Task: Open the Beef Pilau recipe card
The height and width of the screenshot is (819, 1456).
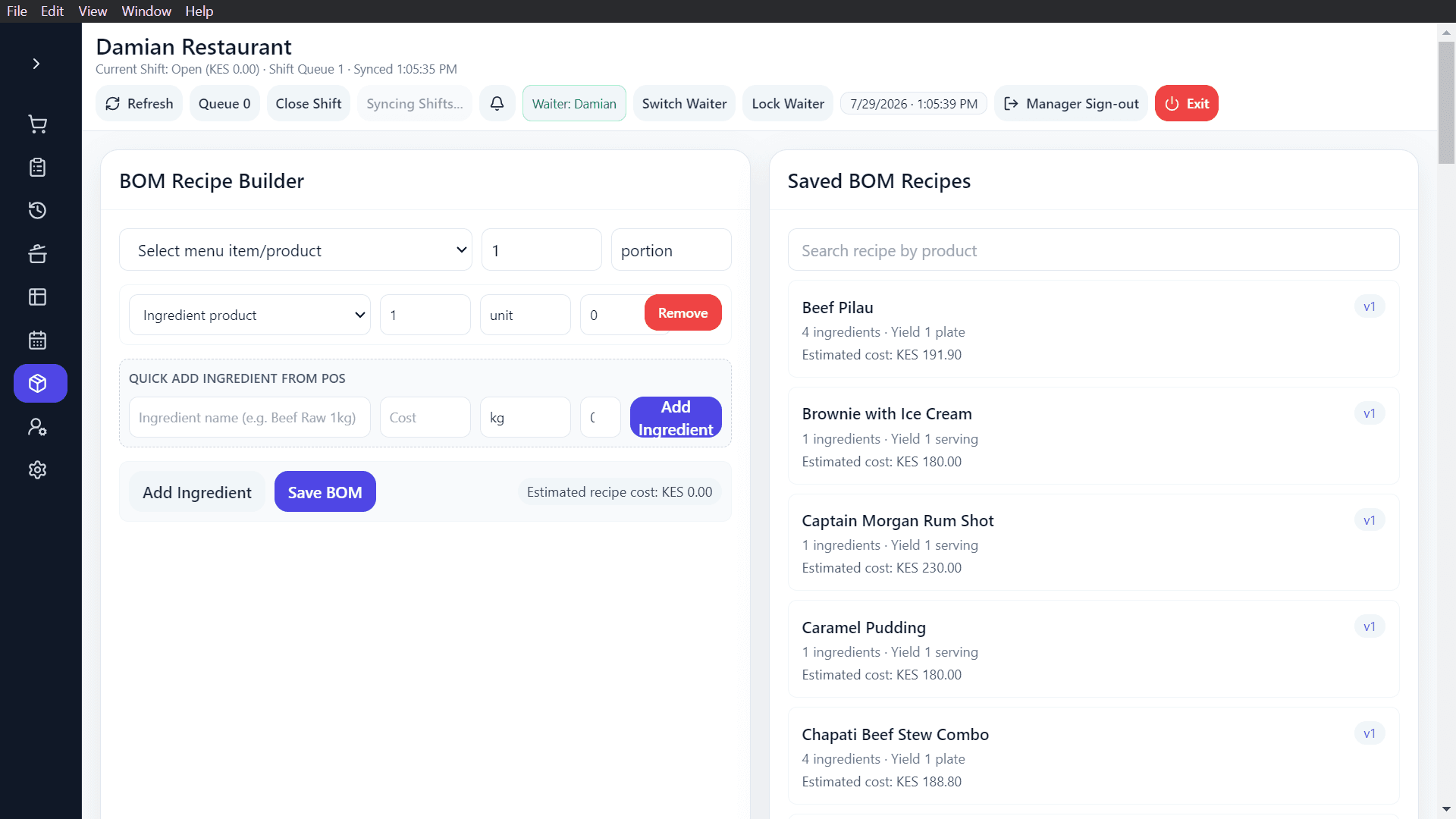Action: click(x=1094, y=329)
